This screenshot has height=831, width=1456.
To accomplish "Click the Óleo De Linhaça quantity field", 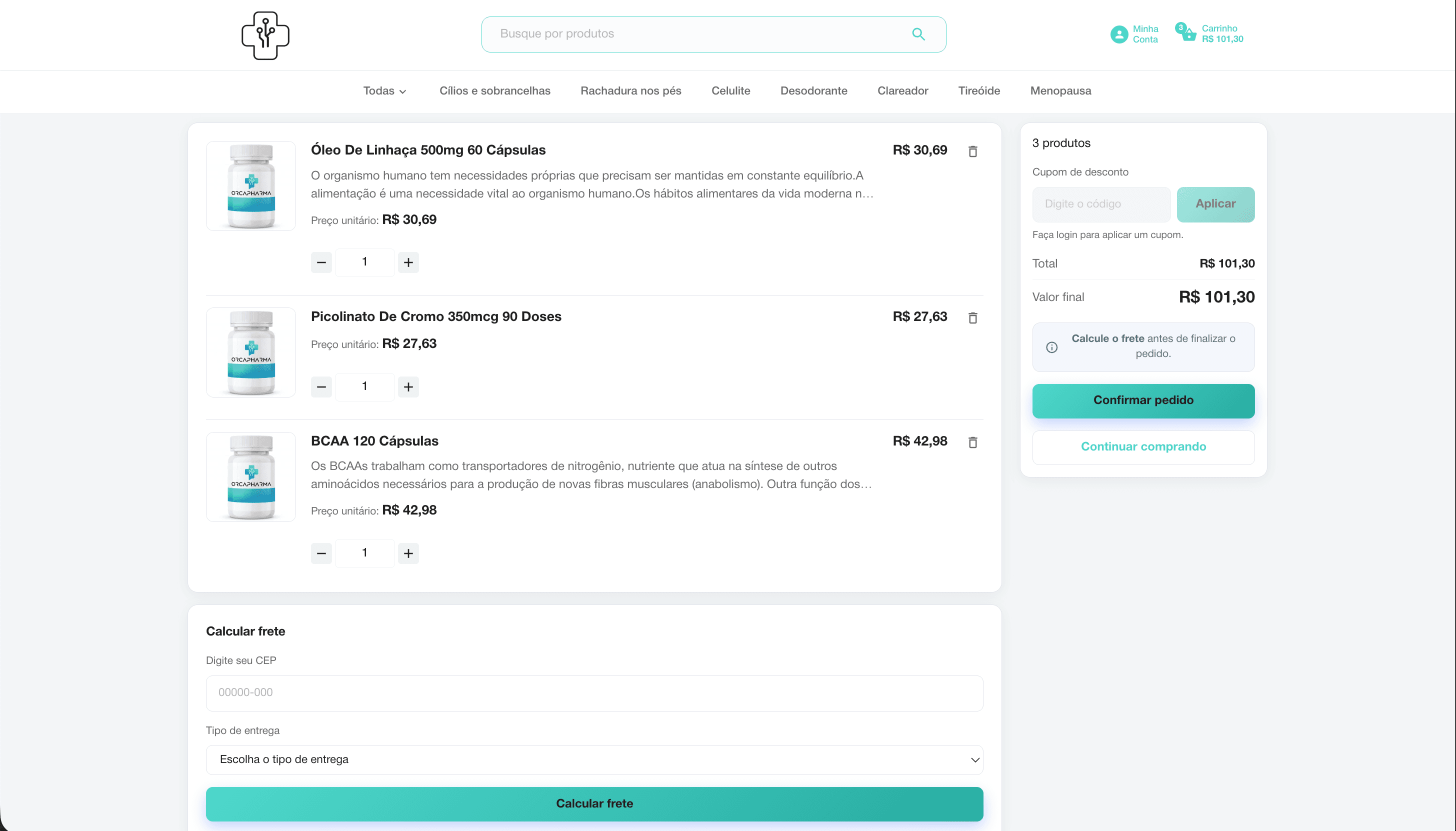I will coord(364,262).
